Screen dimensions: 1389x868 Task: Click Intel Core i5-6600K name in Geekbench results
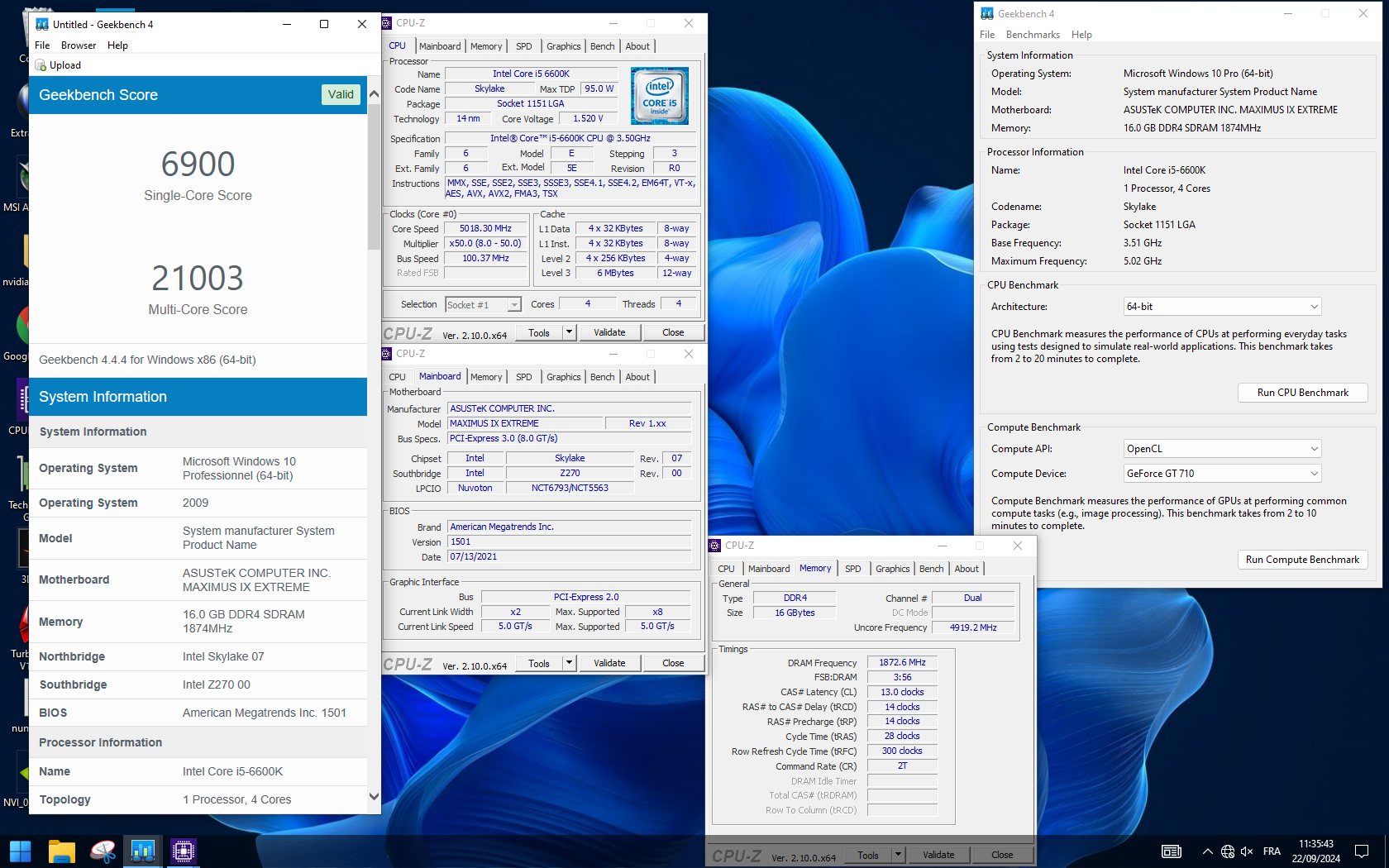click(232, 771)
